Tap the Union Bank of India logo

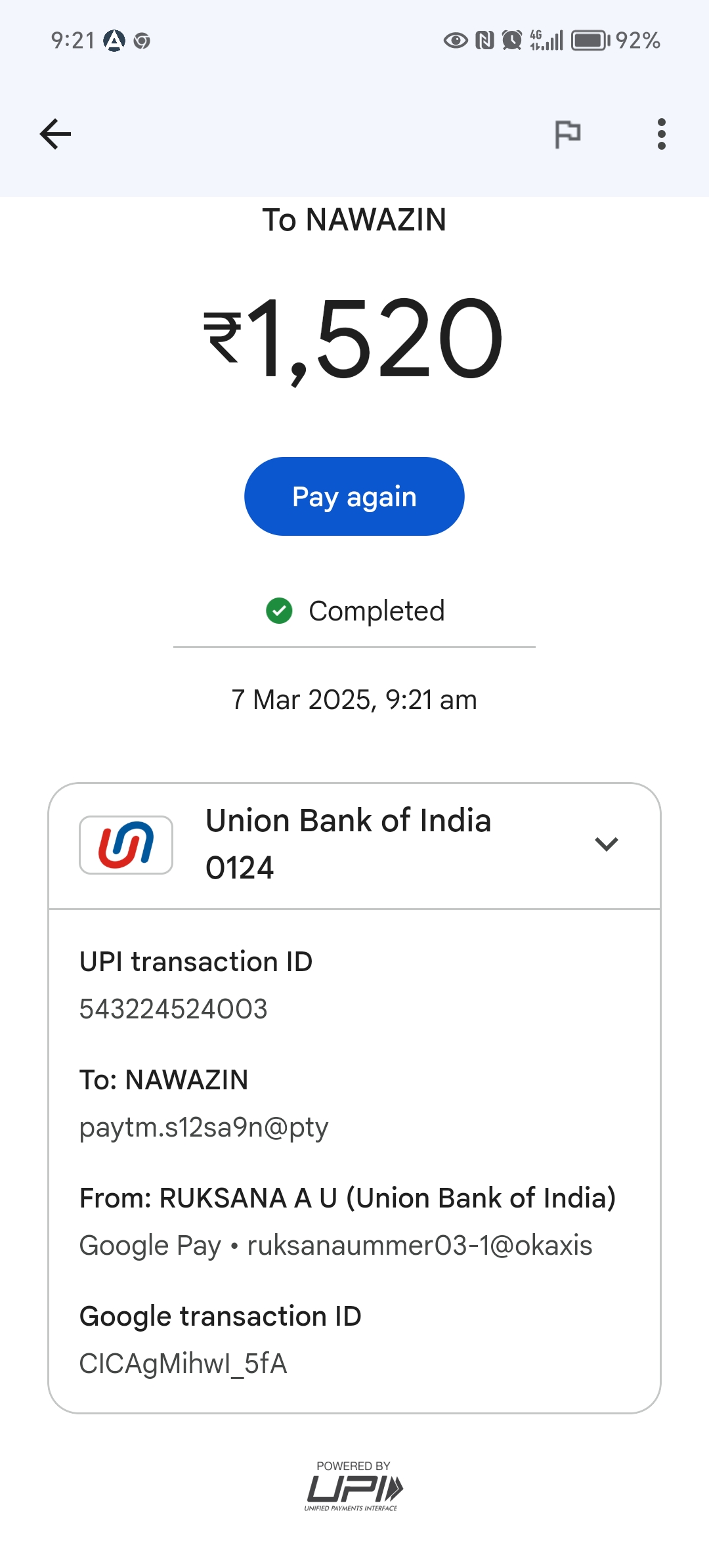pos(126,845)
